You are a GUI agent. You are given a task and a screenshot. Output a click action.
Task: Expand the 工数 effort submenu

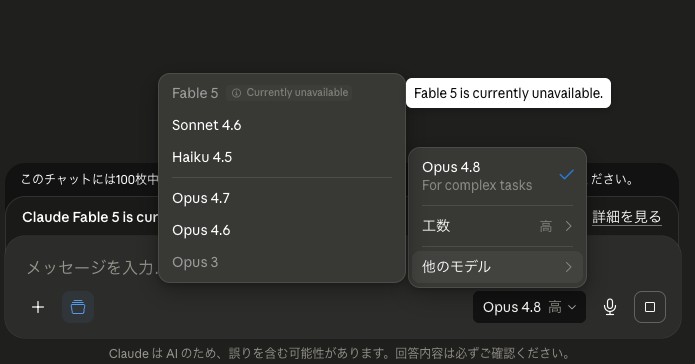coord(497,226)
